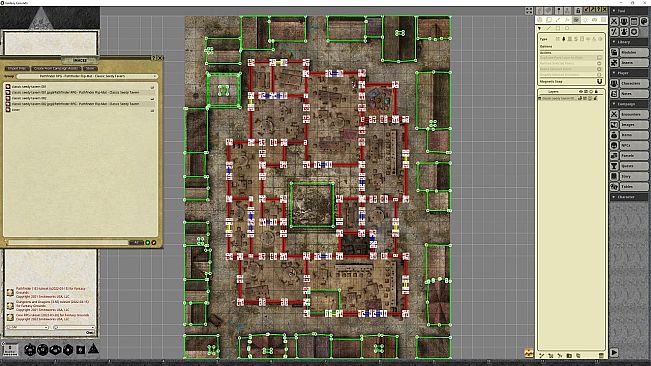Click the Images window help question icon
This screenshot has height=366, width=651.
(x=154, y=58)
